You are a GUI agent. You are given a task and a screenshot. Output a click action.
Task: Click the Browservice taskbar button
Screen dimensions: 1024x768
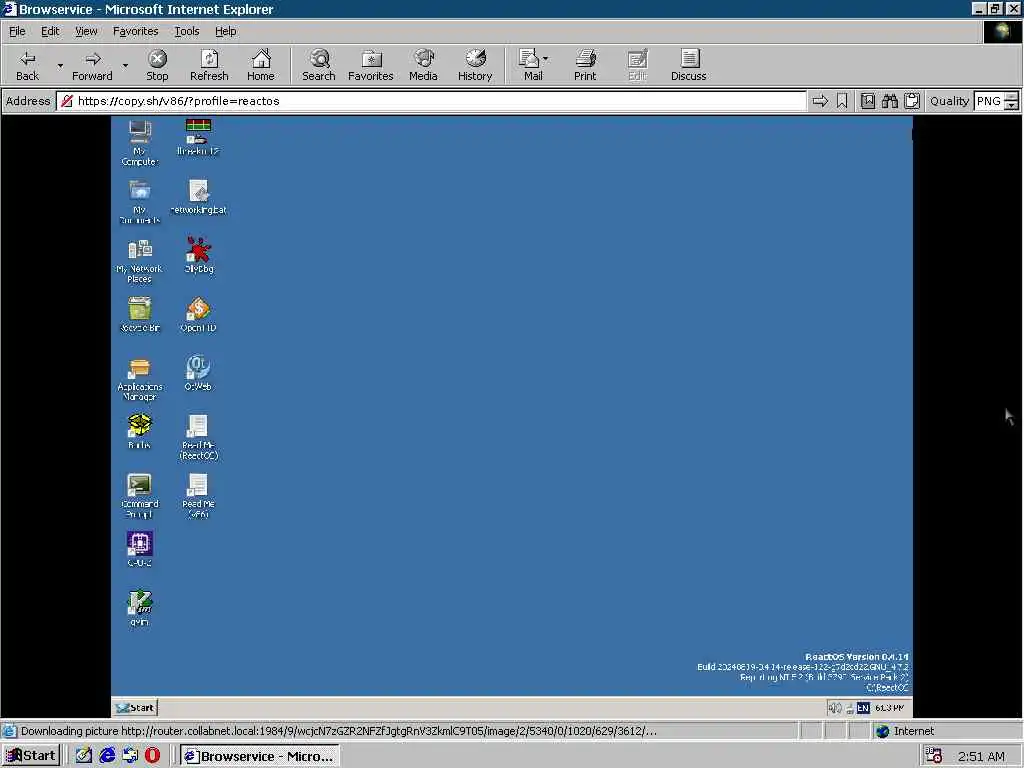260,756
